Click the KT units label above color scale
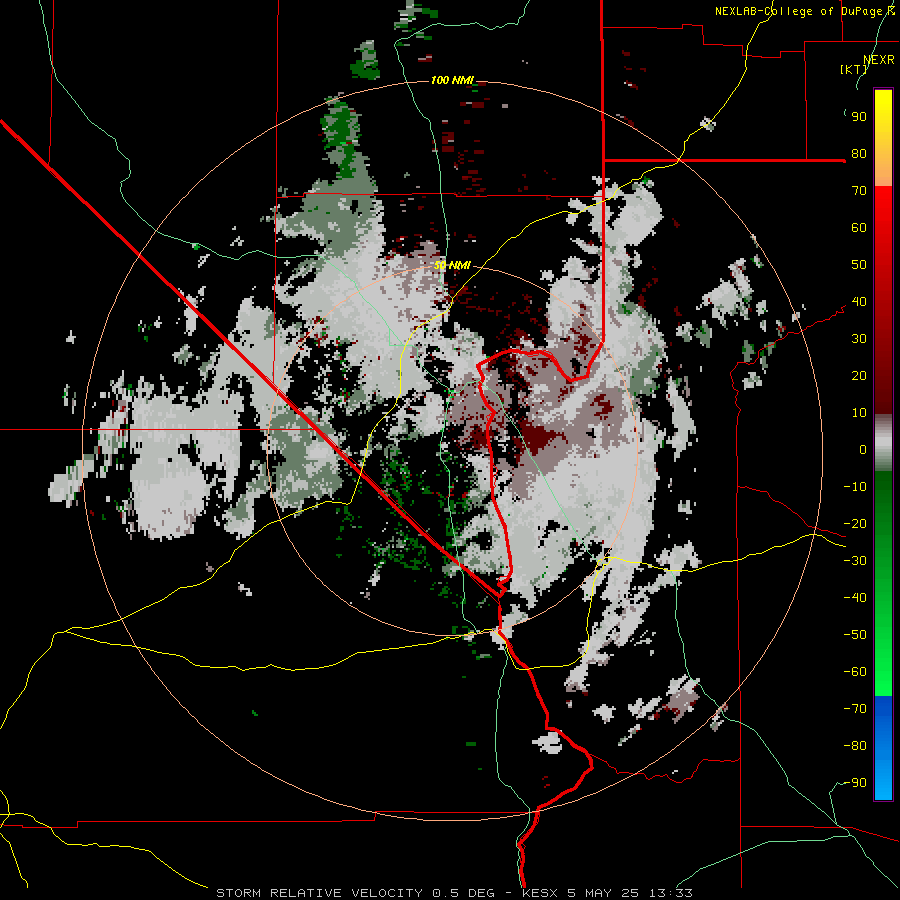900x900 pixels. 854,69
